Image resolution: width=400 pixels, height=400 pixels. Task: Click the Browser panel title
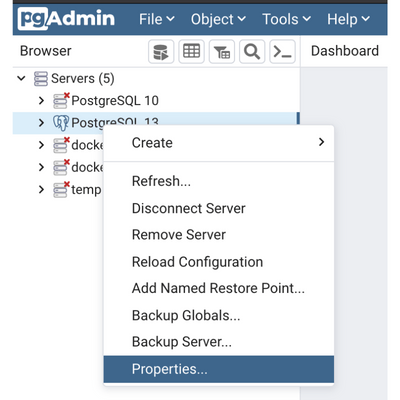[x=46, y=51]
